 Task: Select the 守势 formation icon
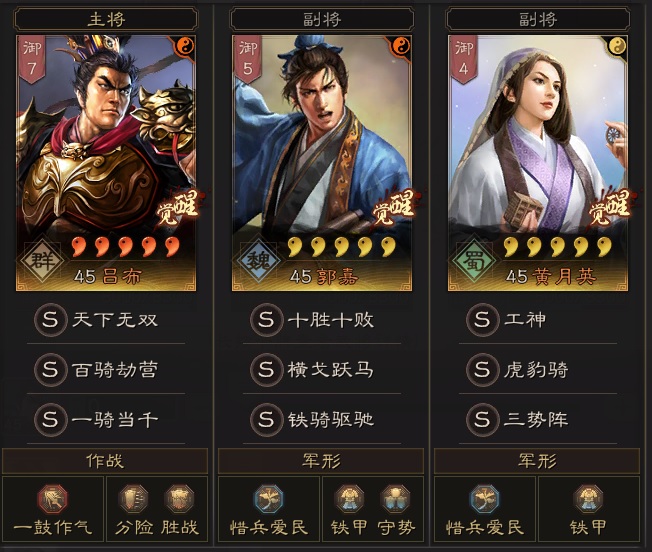[x=395, y=498]
